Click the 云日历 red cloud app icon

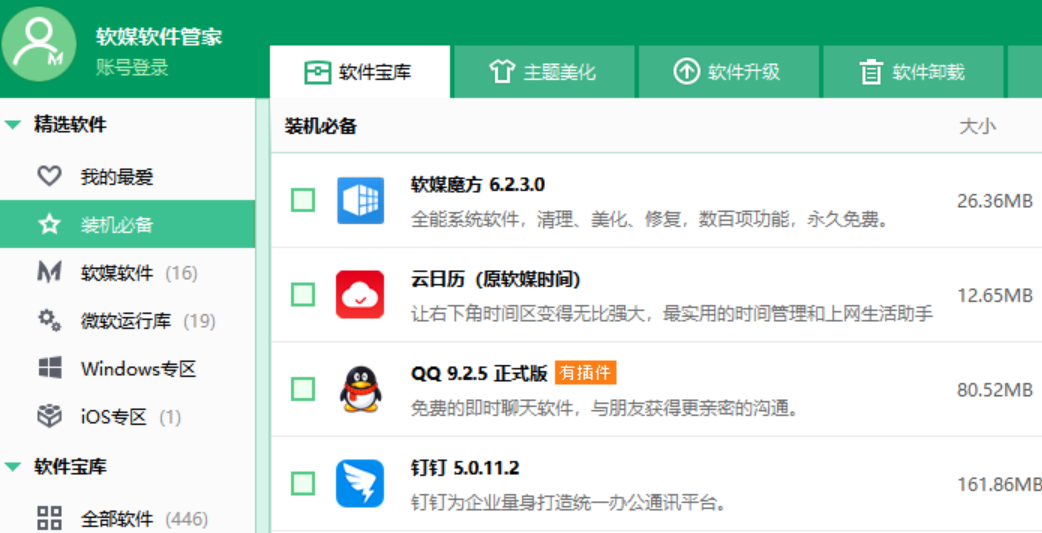click(x=360, y=294)
